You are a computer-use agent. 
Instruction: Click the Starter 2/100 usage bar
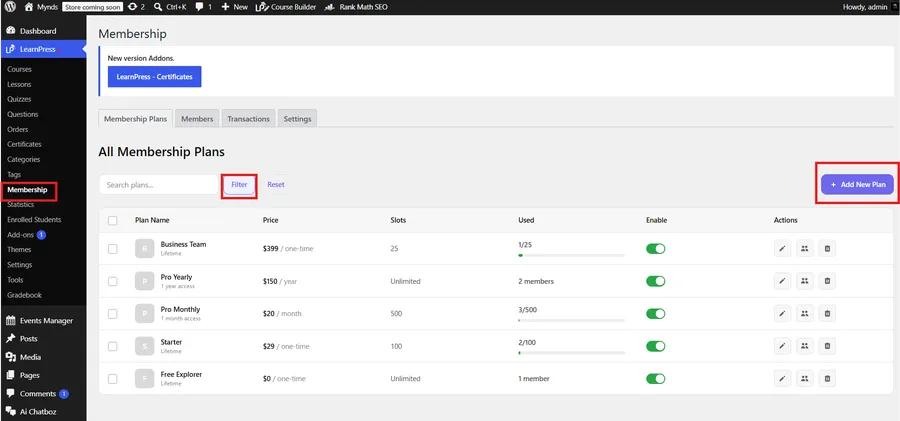point(572,353)
